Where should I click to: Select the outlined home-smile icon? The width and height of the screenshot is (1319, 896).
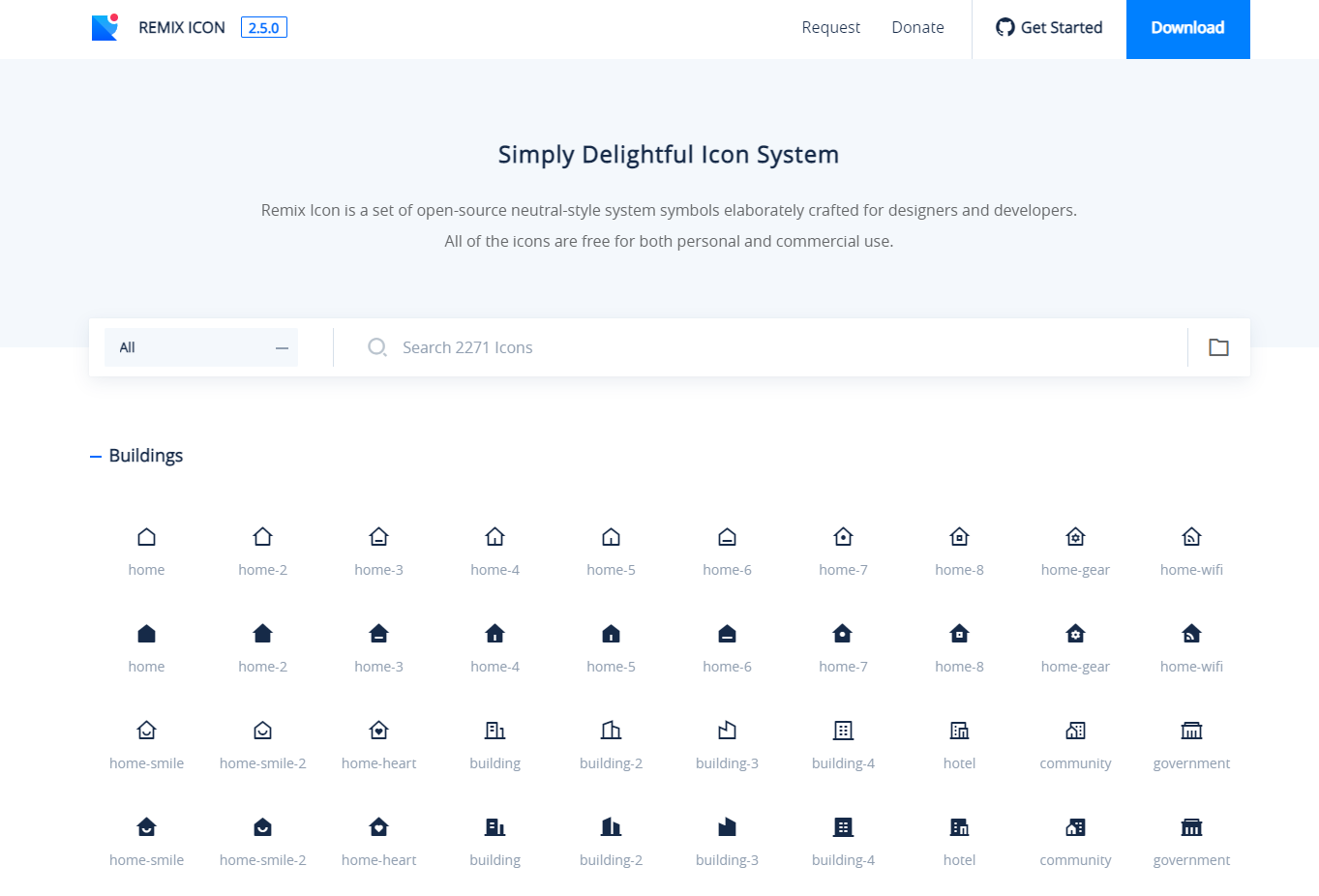146,731
